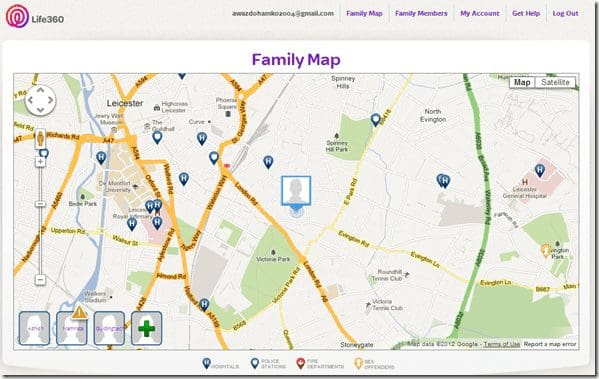The height and width of the screenshot is (379, 599).
Task: Open the Terms of Use link
Action: point(502,344)
